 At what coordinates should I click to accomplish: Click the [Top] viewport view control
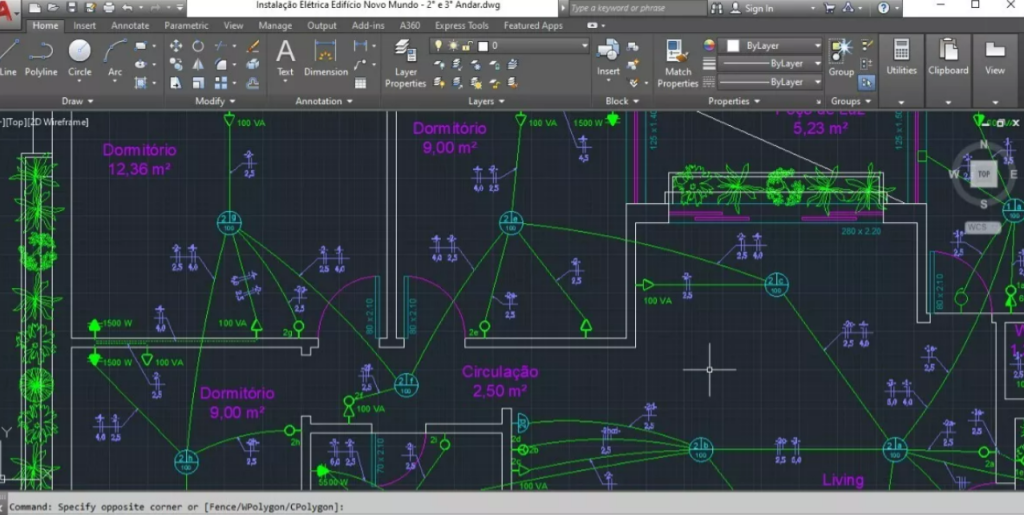click(15, 121)
